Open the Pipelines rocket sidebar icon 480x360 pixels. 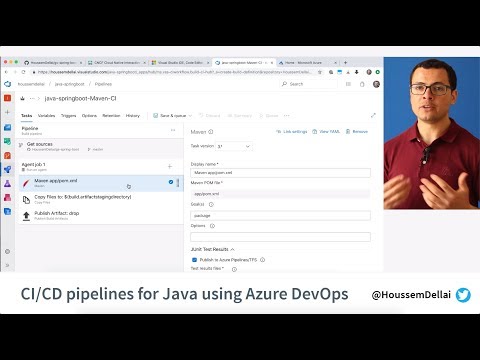coord(7,169)
